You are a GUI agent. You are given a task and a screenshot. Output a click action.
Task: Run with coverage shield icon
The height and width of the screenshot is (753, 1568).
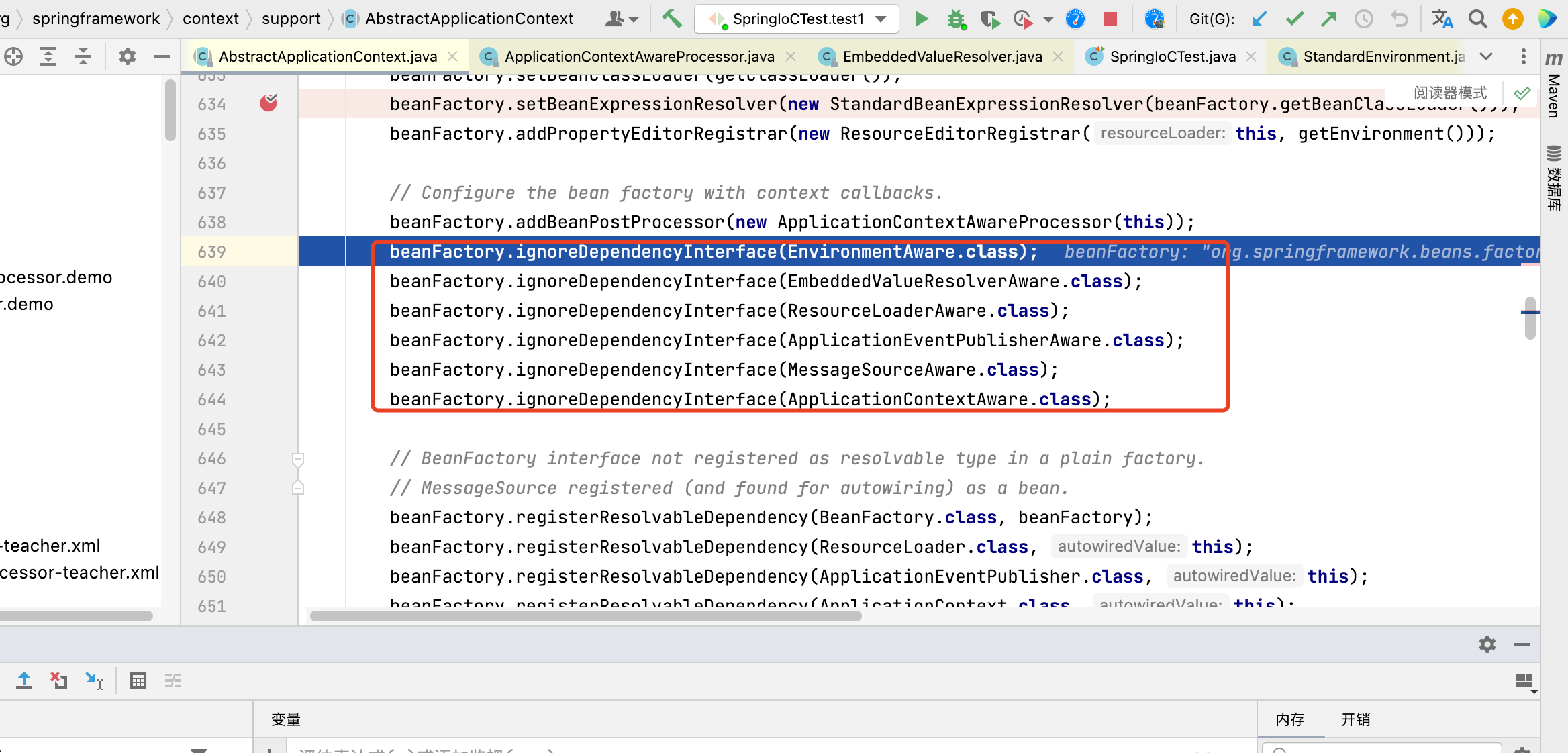[989, 19]
